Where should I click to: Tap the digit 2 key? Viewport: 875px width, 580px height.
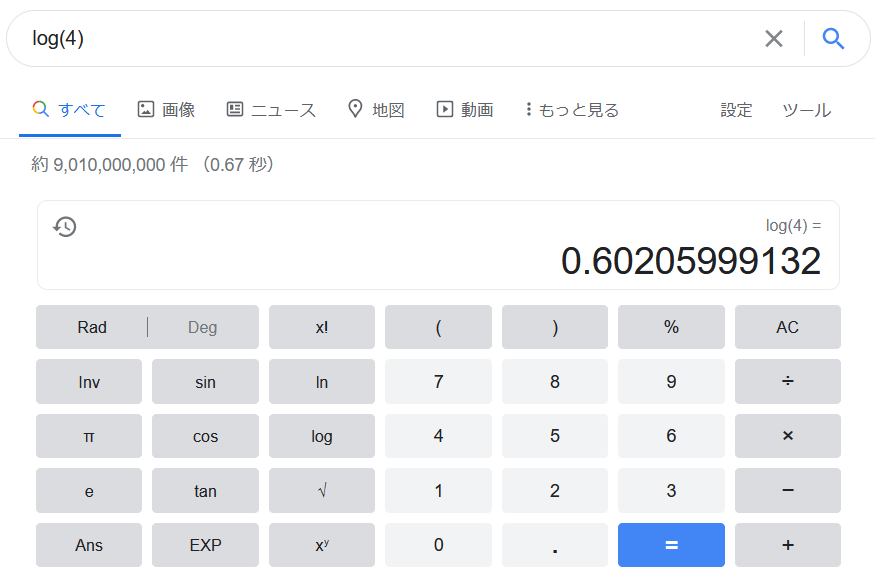tap(555, 491)
